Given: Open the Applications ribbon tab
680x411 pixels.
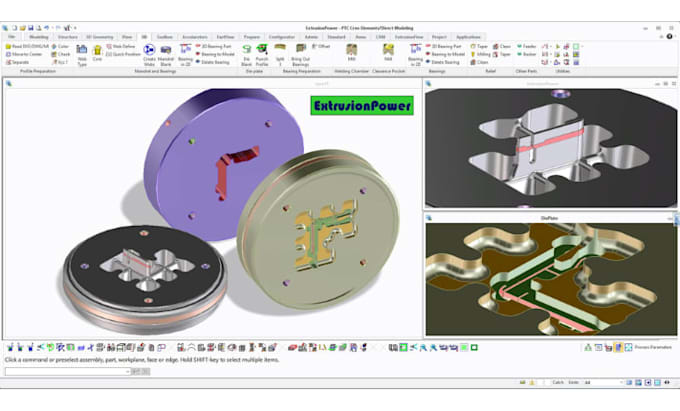Looking at the screenshot, I should 468,37.
